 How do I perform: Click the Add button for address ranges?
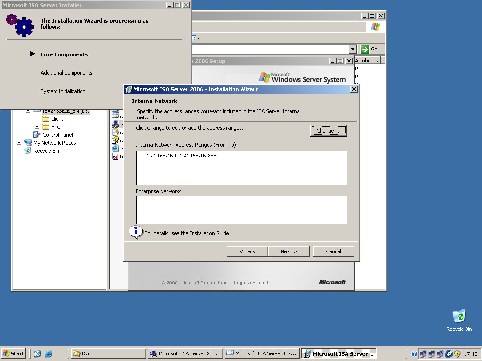click(x=328, y=131)
